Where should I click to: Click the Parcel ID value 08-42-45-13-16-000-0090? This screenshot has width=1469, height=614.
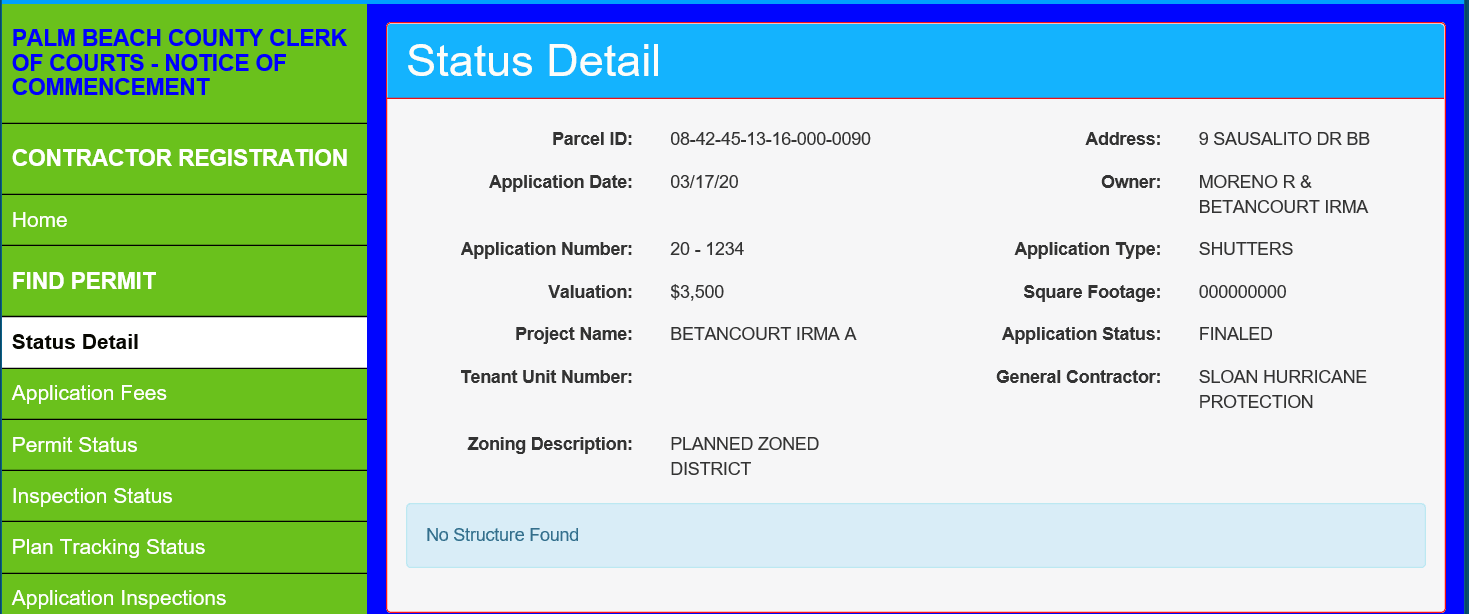[770, 139]
